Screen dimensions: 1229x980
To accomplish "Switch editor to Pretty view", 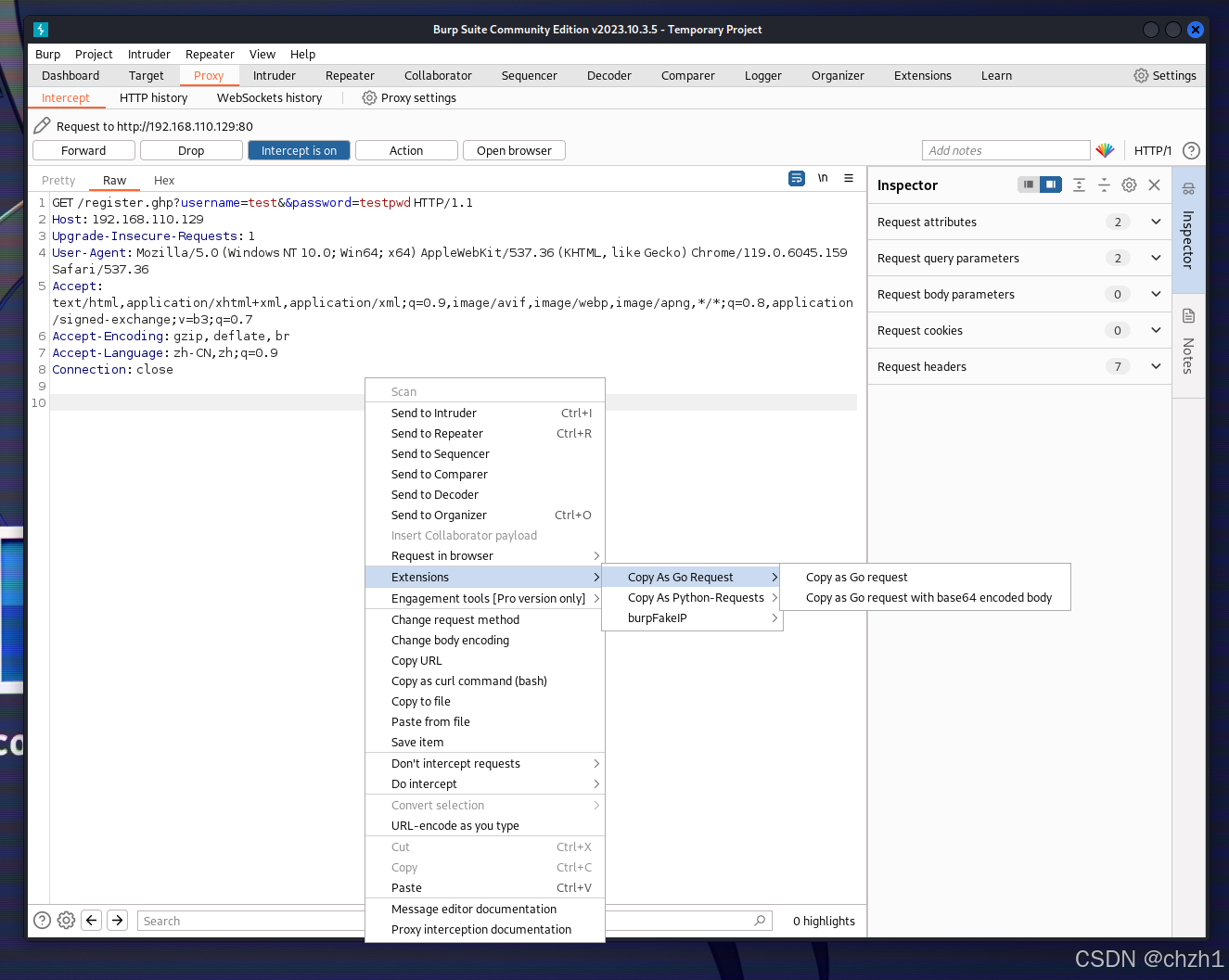I will click(x=58, y=181).
